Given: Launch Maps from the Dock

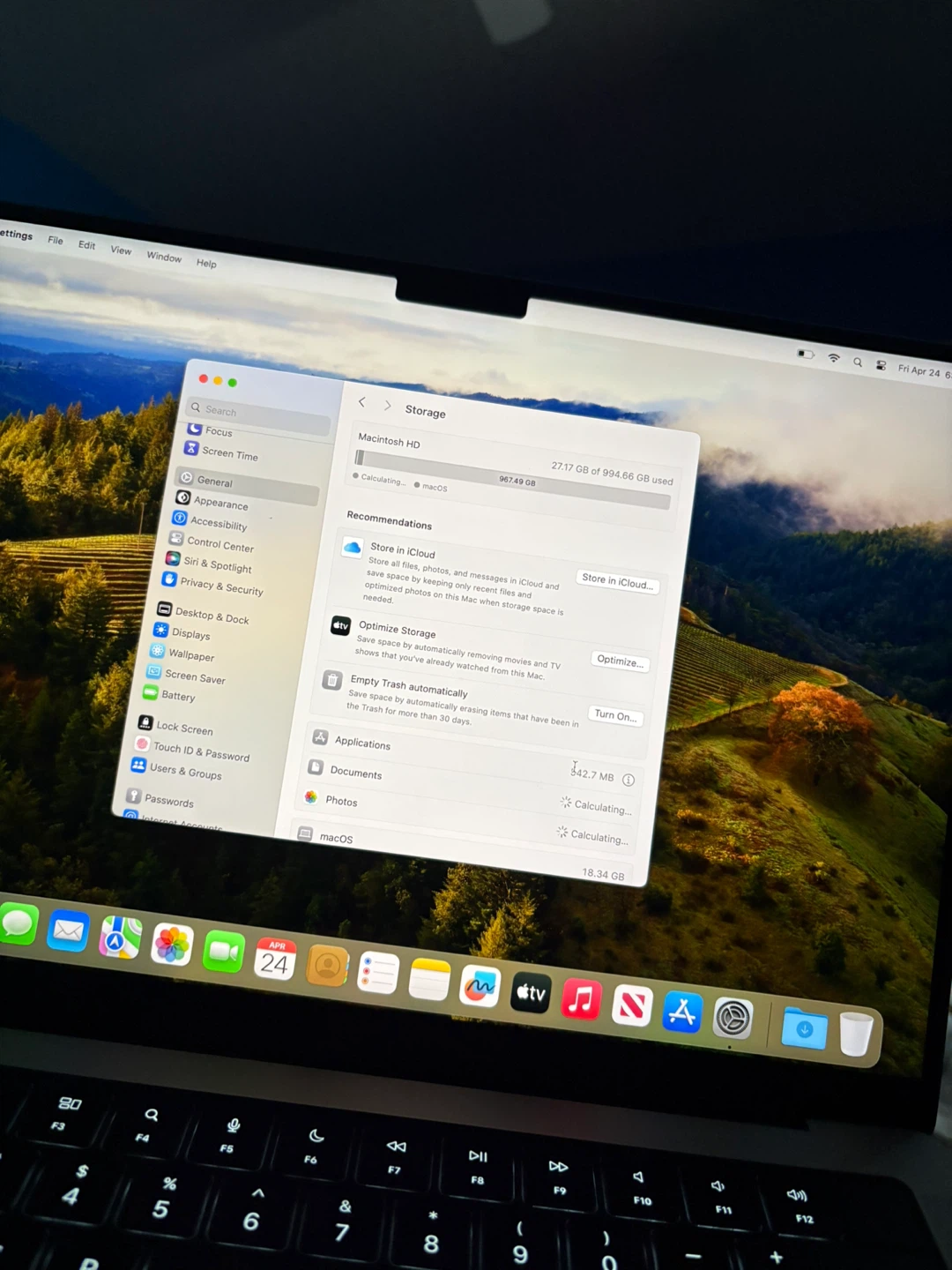Looking at the screenshot, I should click(x=120, y=938).
